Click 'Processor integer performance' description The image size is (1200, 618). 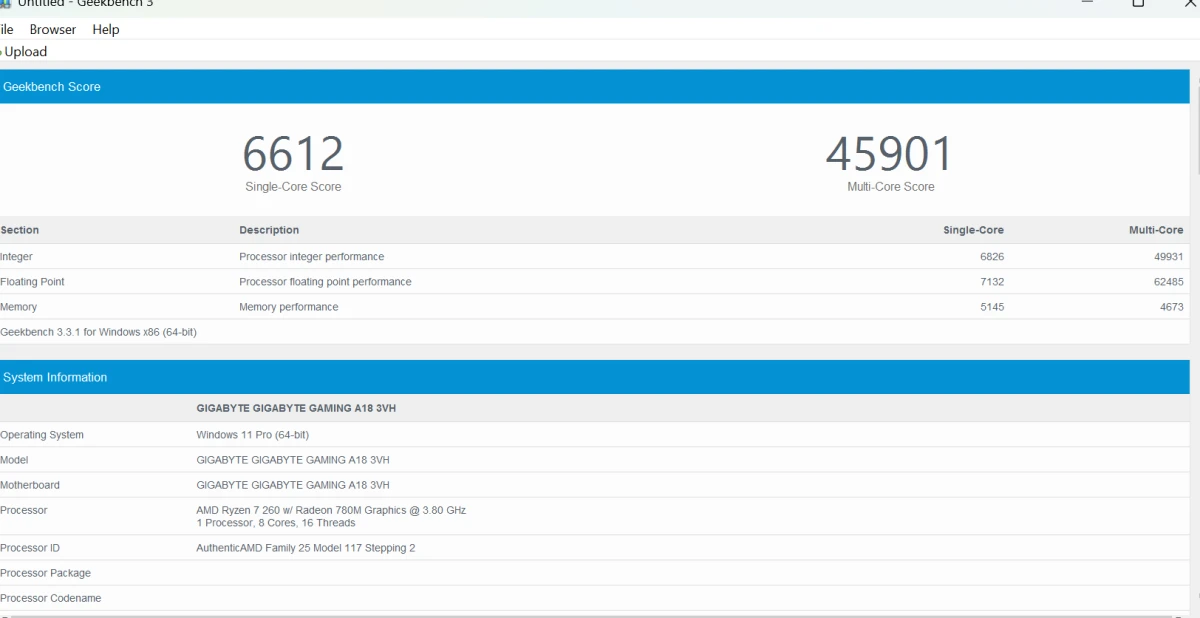point(312,257)
